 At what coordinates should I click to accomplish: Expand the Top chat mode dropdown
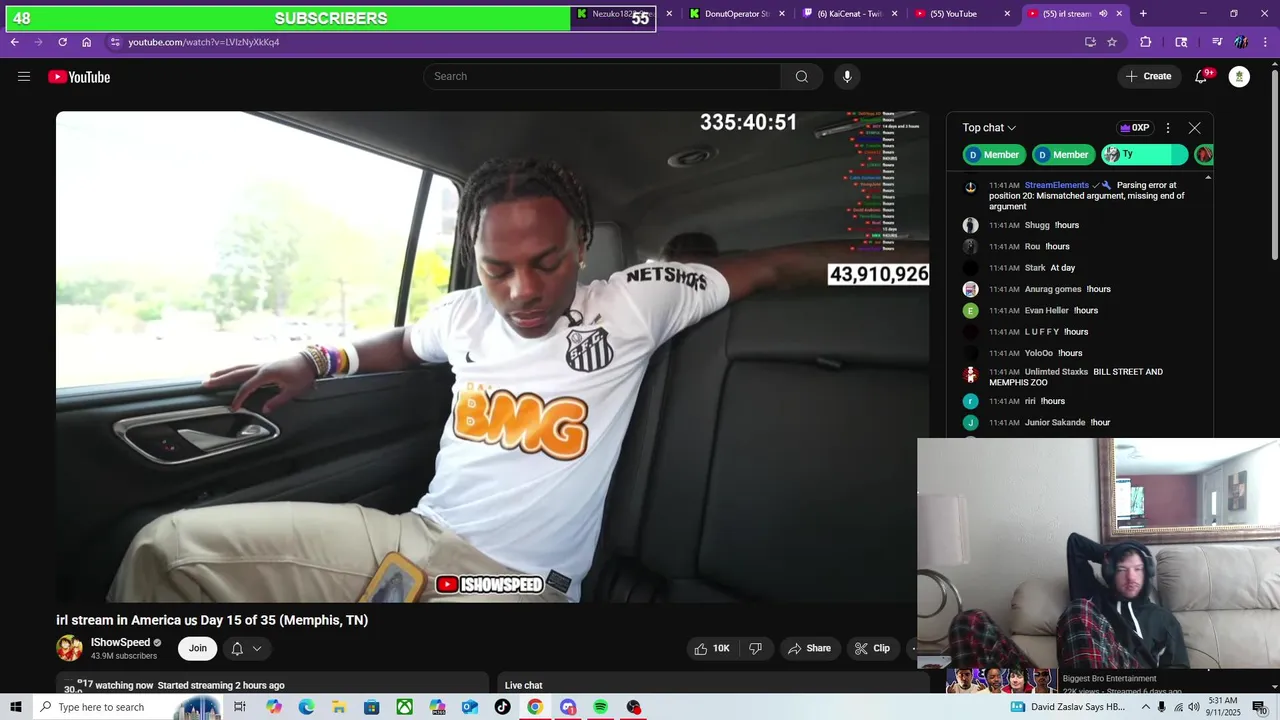tap(989, 128)
